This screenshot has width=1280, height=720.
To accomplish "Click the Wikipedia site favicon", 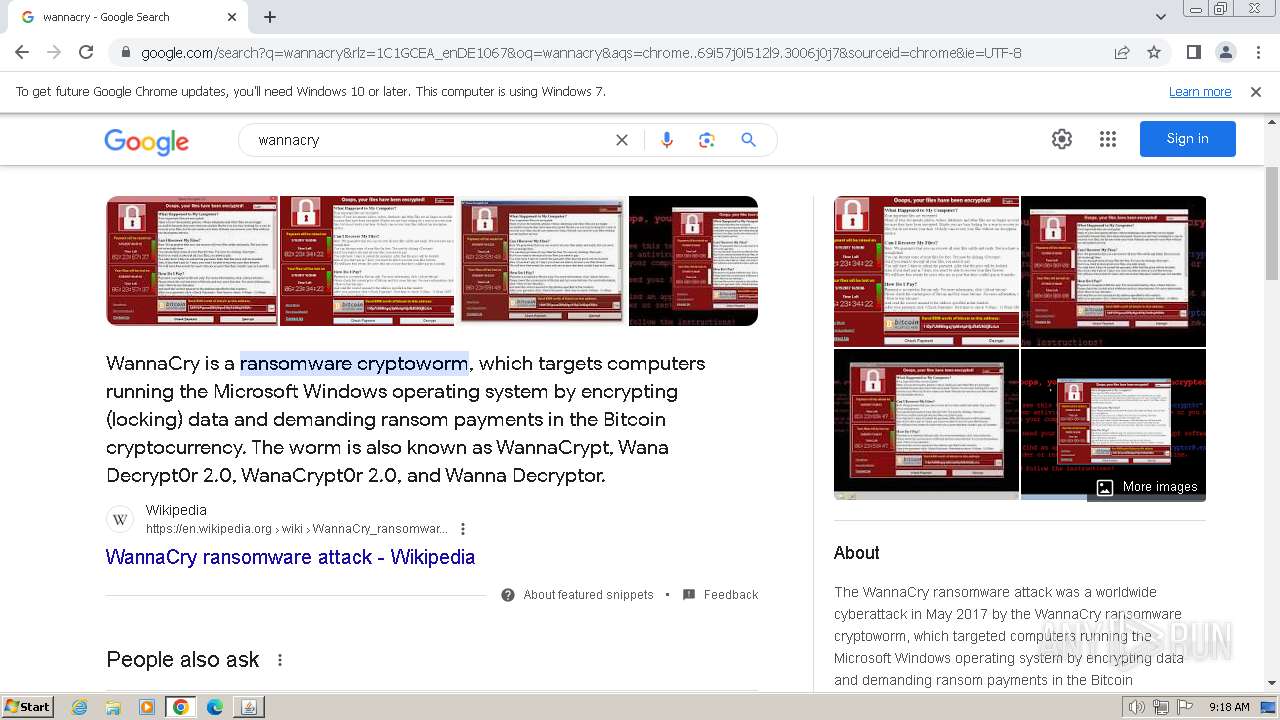I will coord(120,519).
